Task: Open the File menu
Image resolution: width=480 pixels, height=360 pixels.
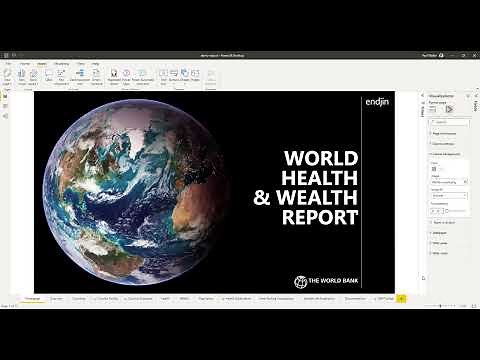Action: coord(8,64)
